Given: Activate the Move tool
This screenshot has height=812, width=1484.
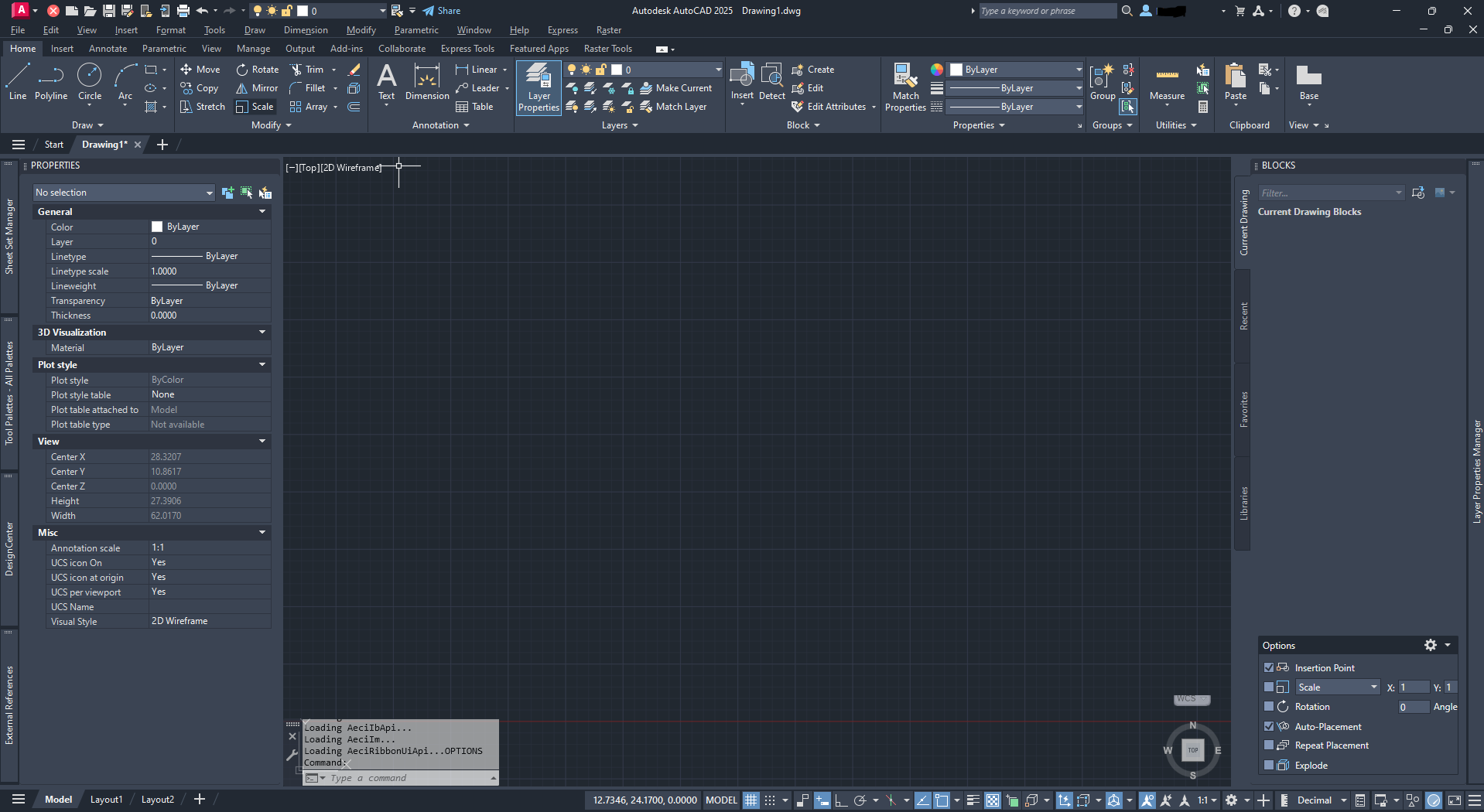Looking at the screenshot, I should (200, 69).
